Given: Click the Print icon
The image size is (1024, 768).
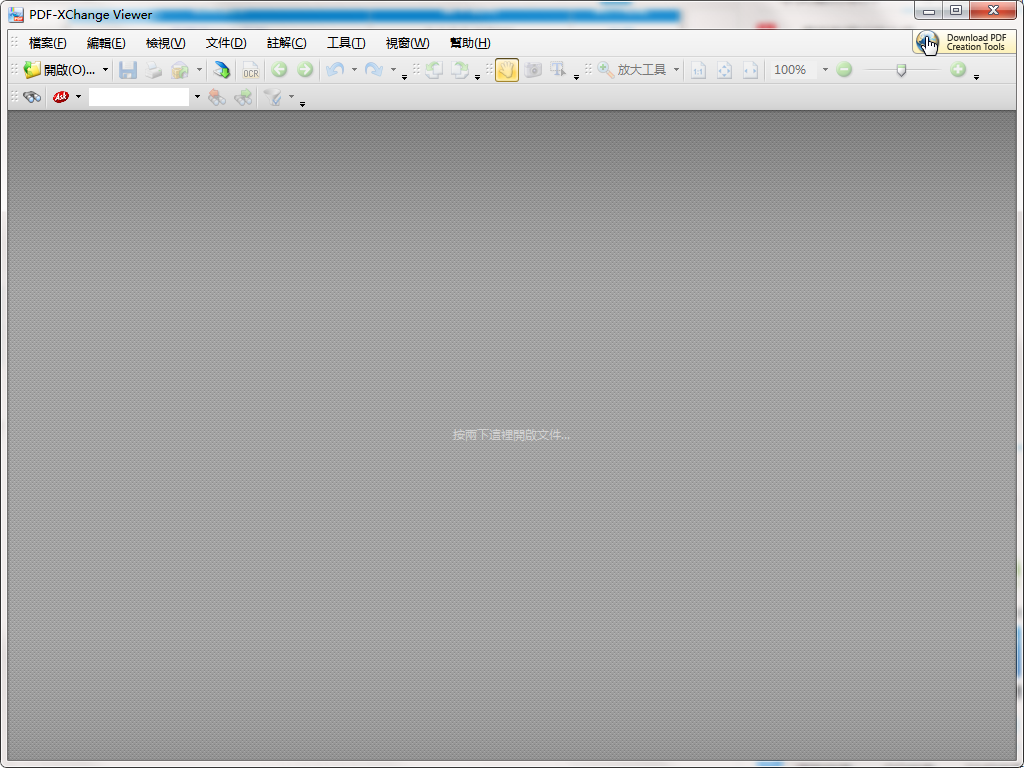Looking at the screenshot, I should (x=153, y=70).
